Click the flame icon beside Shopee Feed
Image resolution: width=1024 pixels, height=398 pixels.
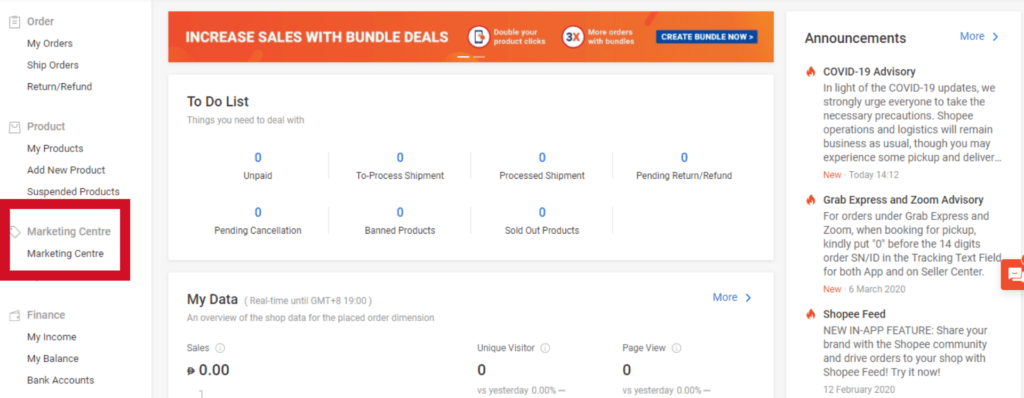tap(811, 314)
